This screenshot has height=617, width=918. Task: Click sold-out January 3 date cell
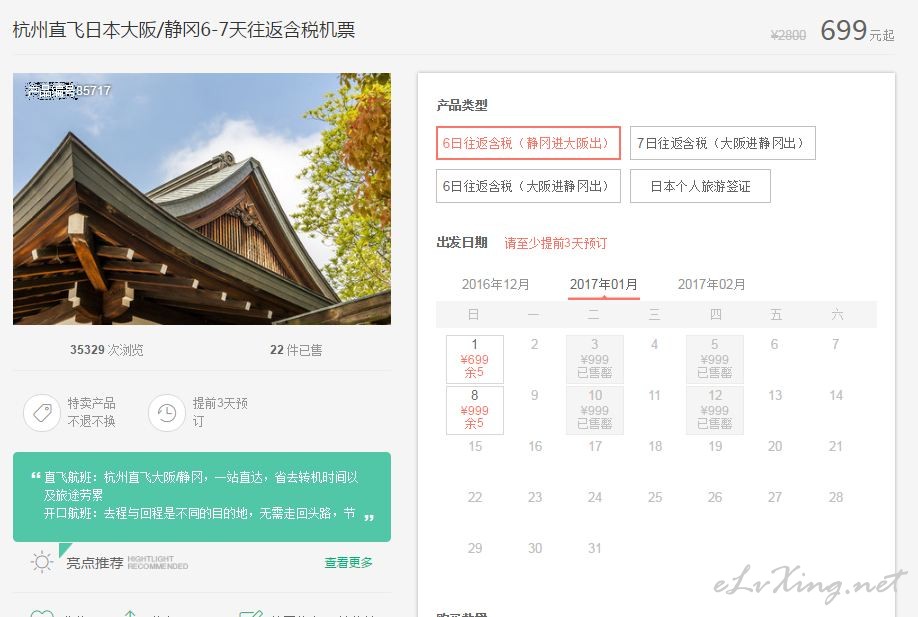[x=595, y=359]
